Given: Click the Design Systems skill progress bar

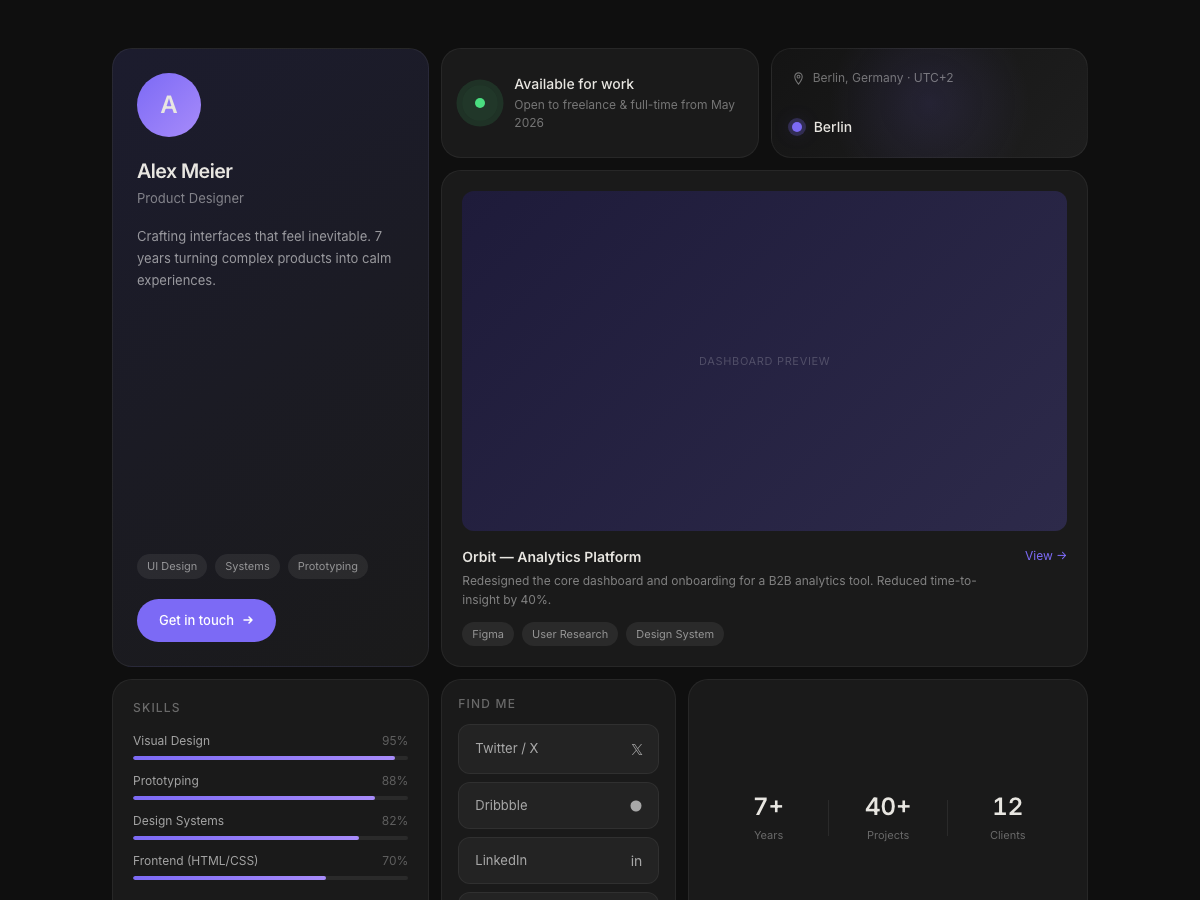Looking at the screenshot, I should click(270, 838).
